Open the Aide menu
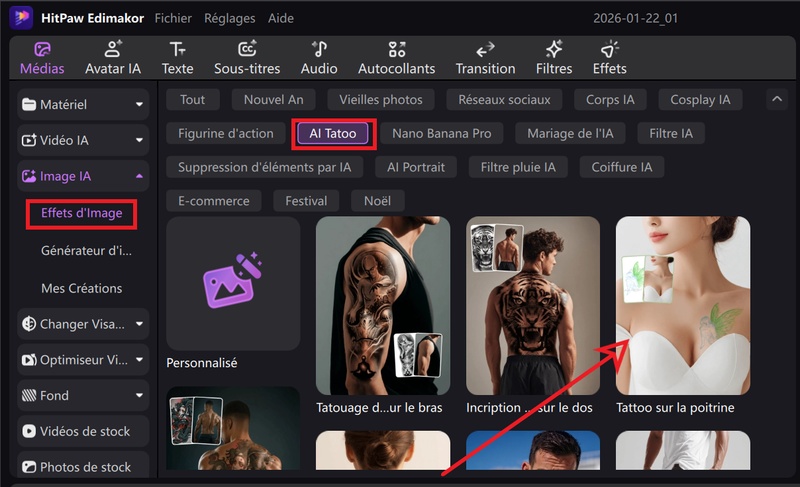 281,18
